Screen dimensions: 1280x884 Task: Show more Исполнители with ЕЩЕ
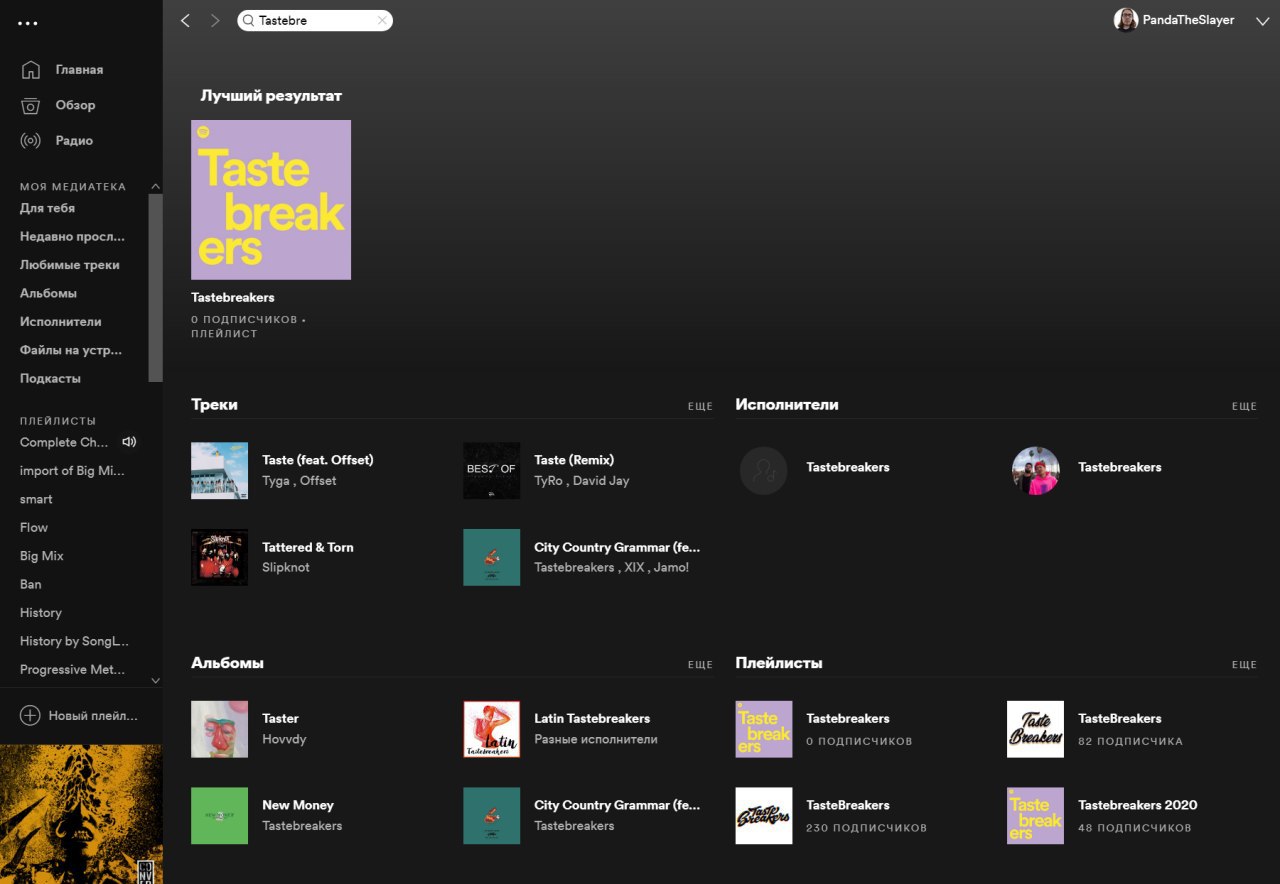1244,407
